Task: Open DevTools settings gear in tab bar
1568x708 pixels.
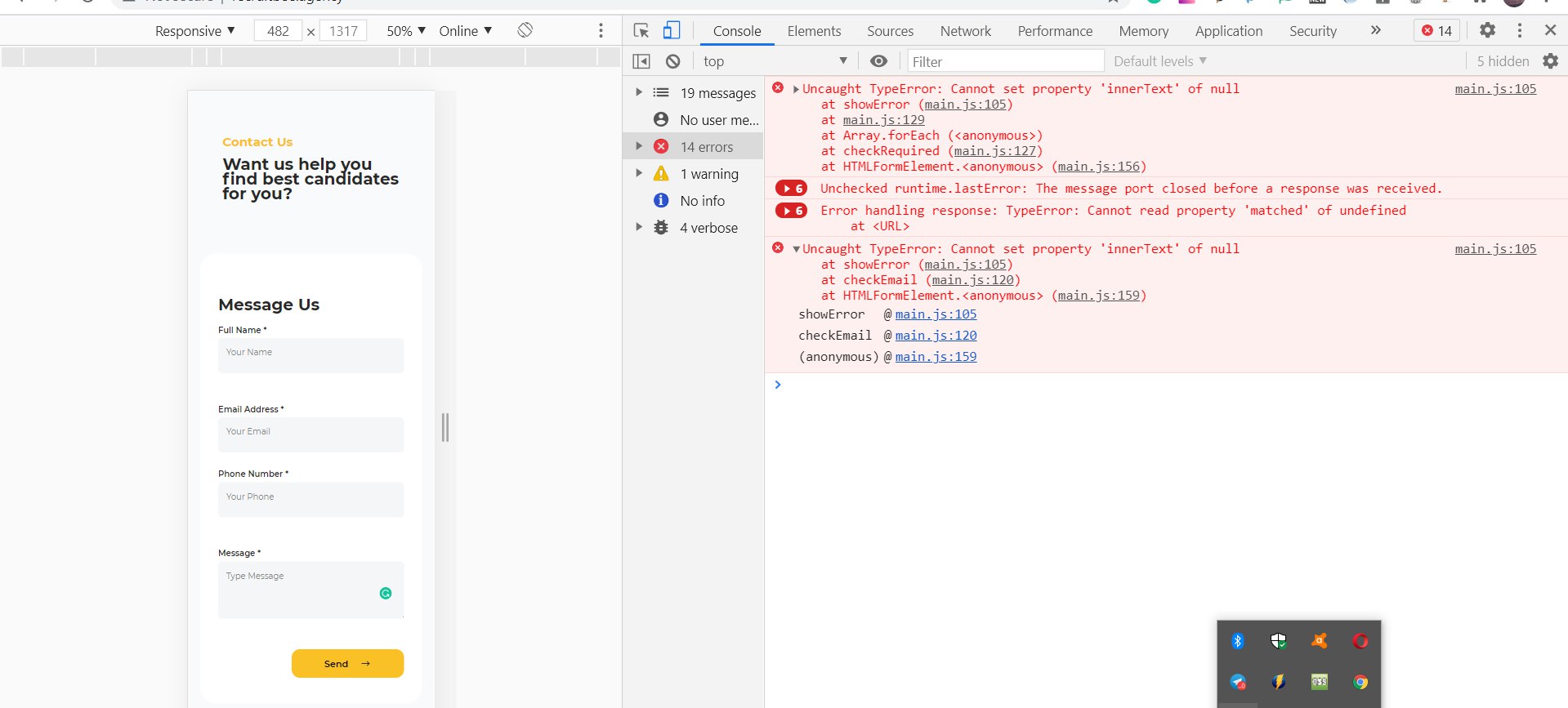Action: click(1487, 30)
